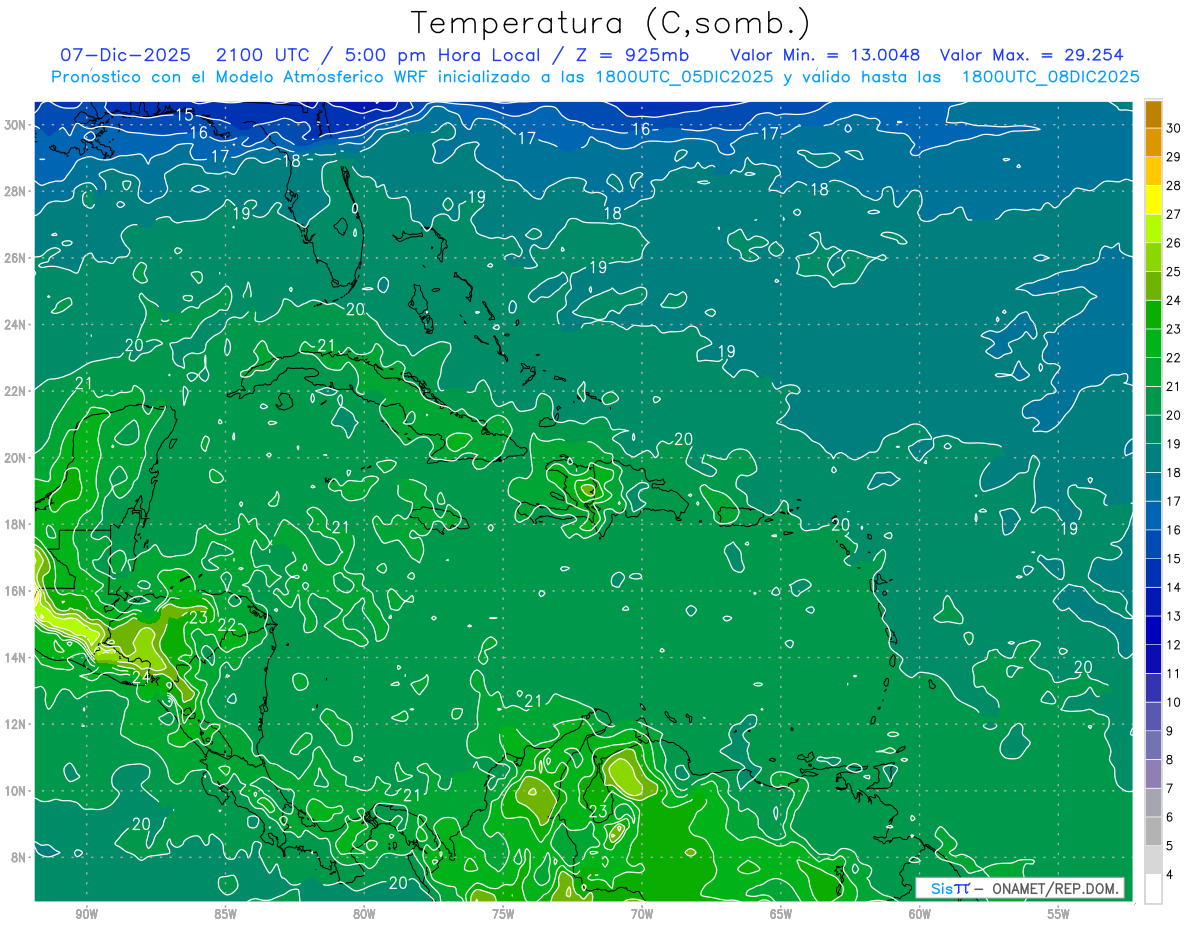Click the "55W" longitude axis label
This screenshot has width=1200, height=927.
[x=1059, y=914]
